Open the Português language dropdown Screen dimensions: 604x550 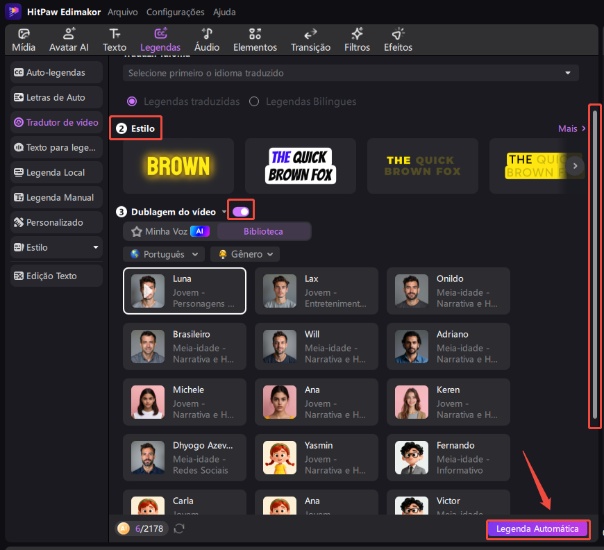tap(161, 254)
